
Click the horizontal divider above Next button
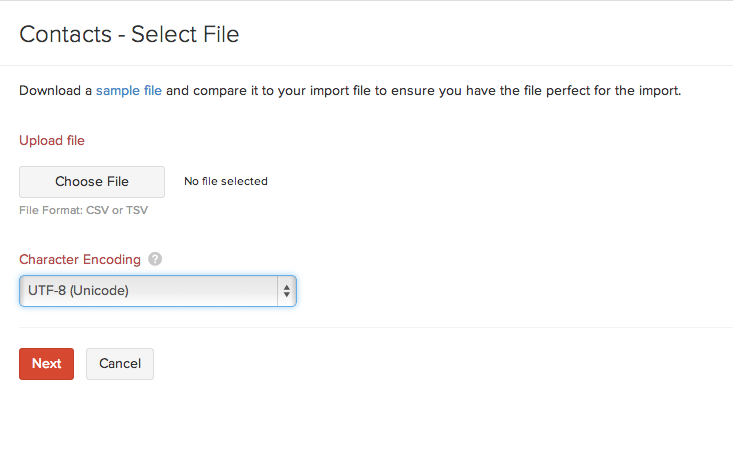point(366,327)
